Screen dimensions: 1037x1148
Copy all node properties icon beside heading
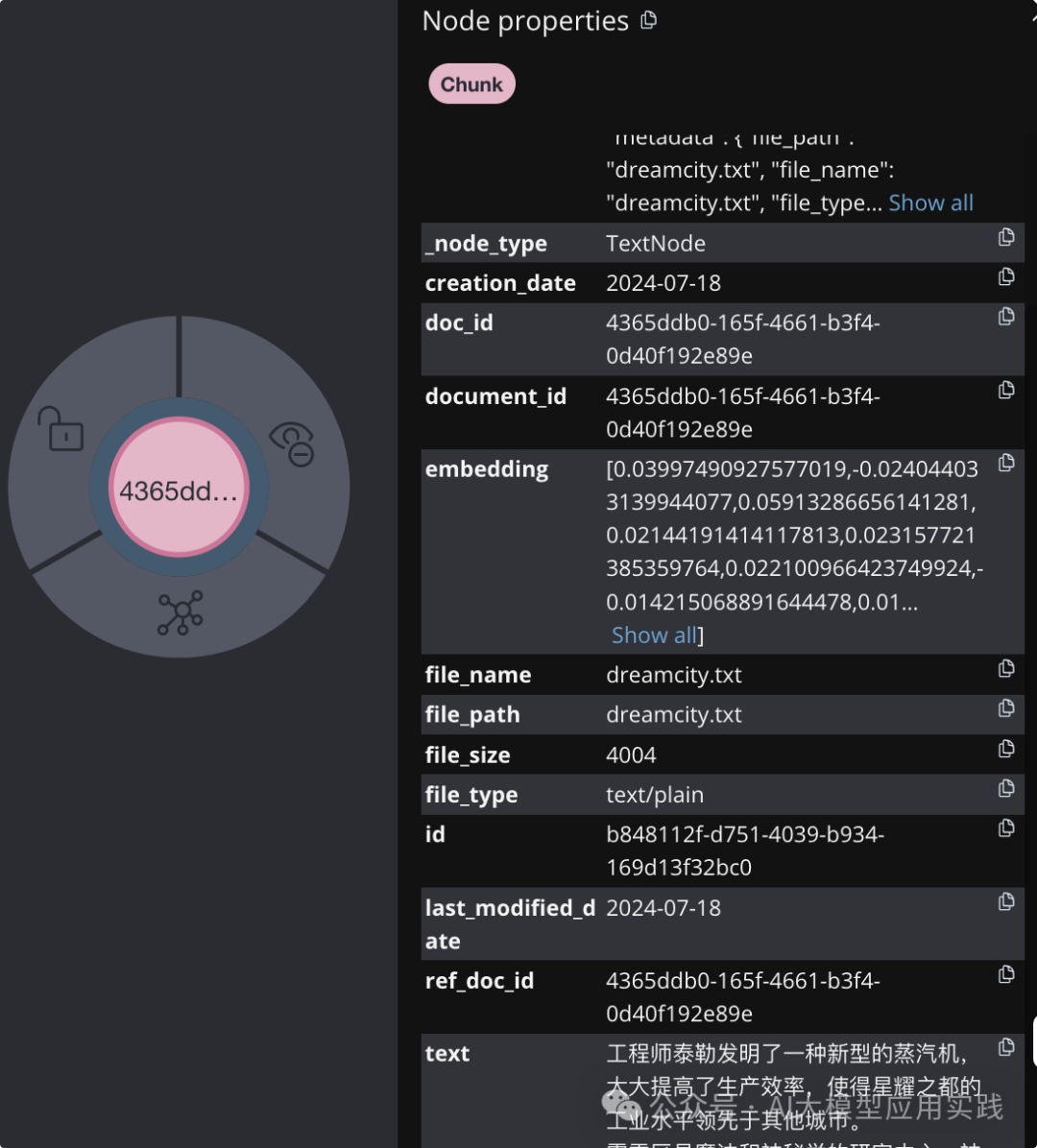coord(649,20)
